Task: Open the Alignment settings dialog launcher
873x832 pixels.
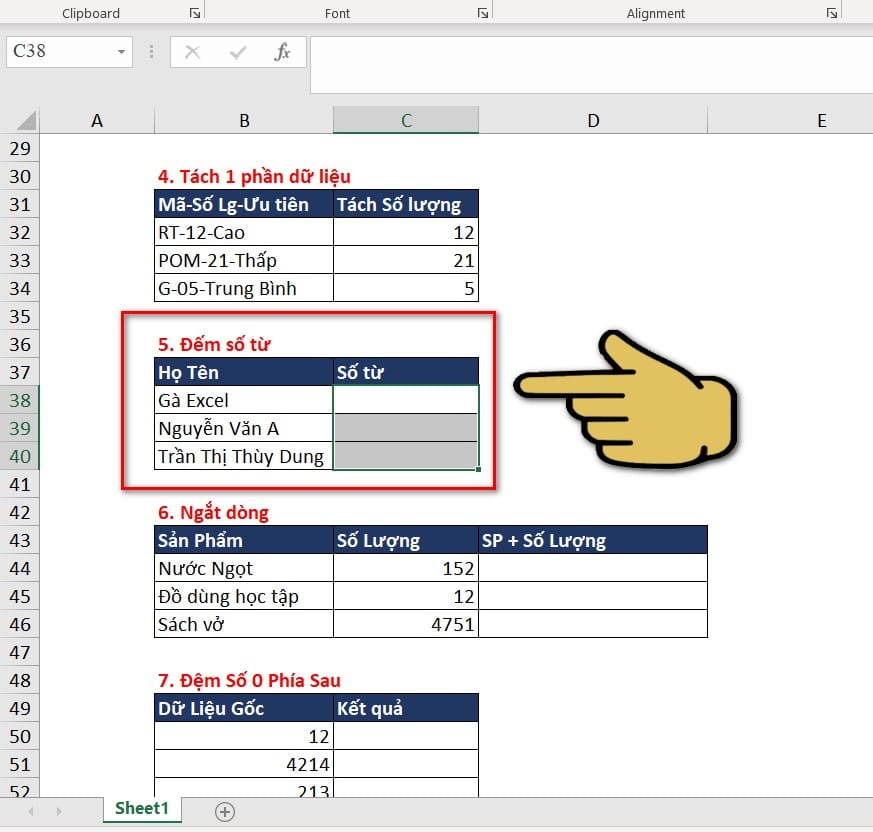Action: click(832, 13)
